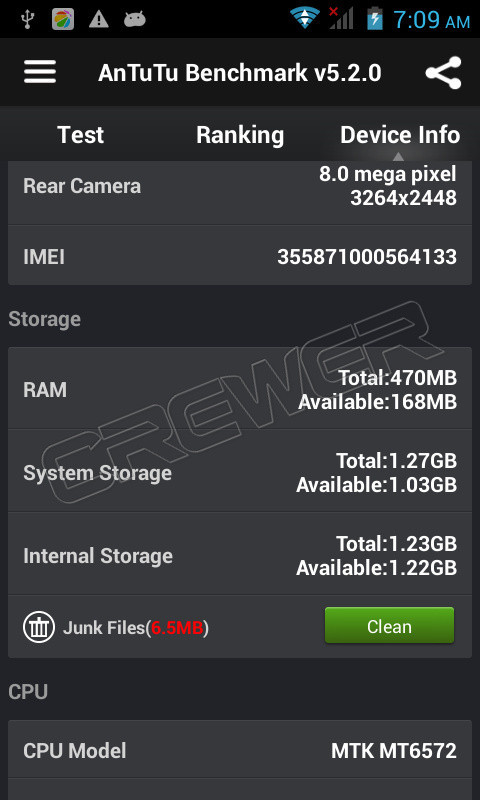Tap the CPU Model MTK MT6572 row

coord(240,749)
